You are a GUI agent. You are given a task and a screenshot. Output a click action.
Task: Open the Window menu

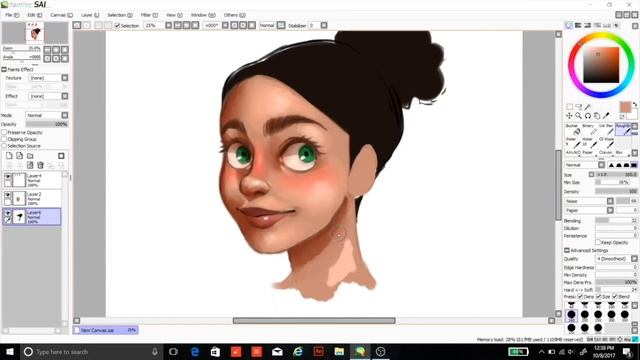(203, 15)
